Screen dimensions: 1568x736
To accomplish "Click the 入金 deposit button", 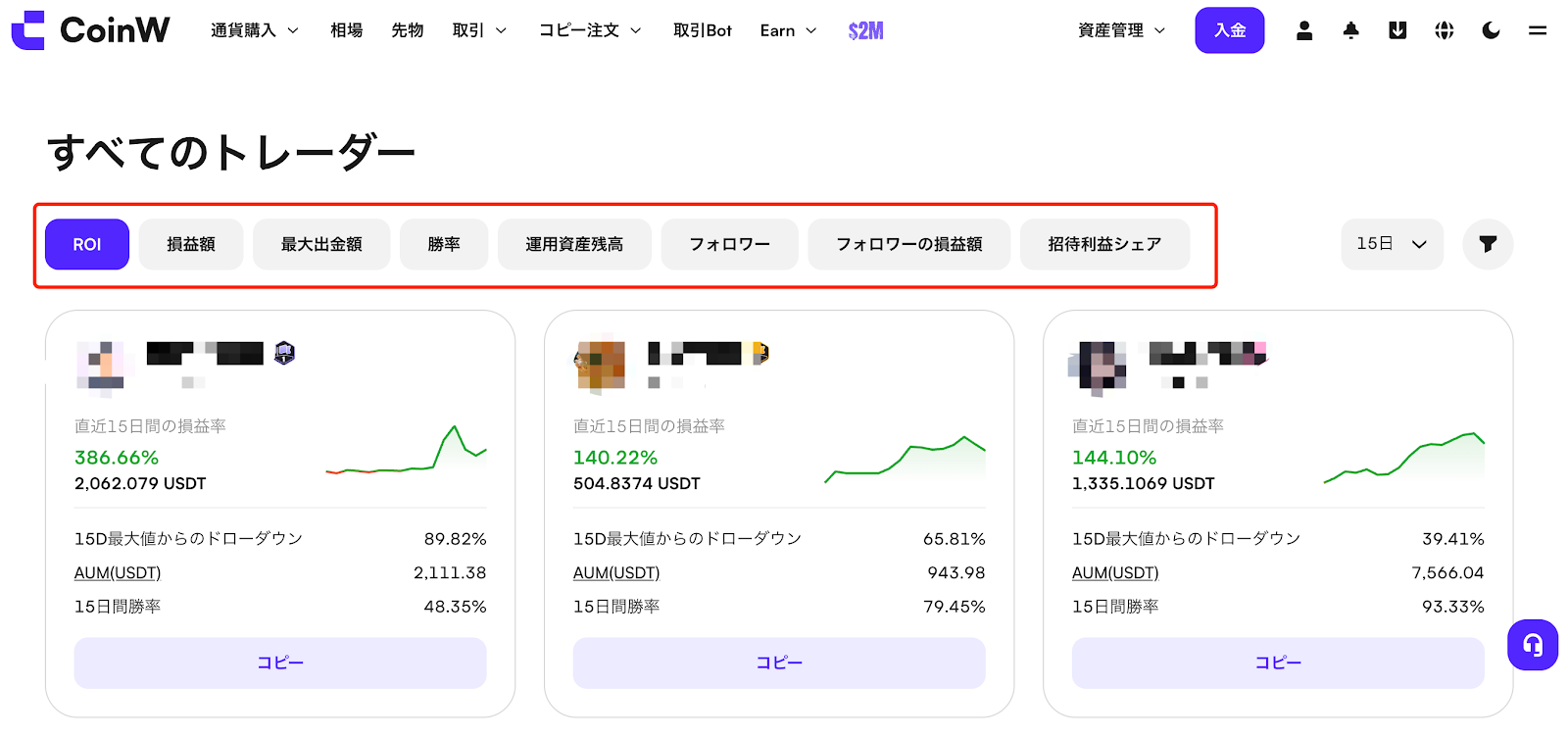I will pyautogui.click(x=1229, y=30).
